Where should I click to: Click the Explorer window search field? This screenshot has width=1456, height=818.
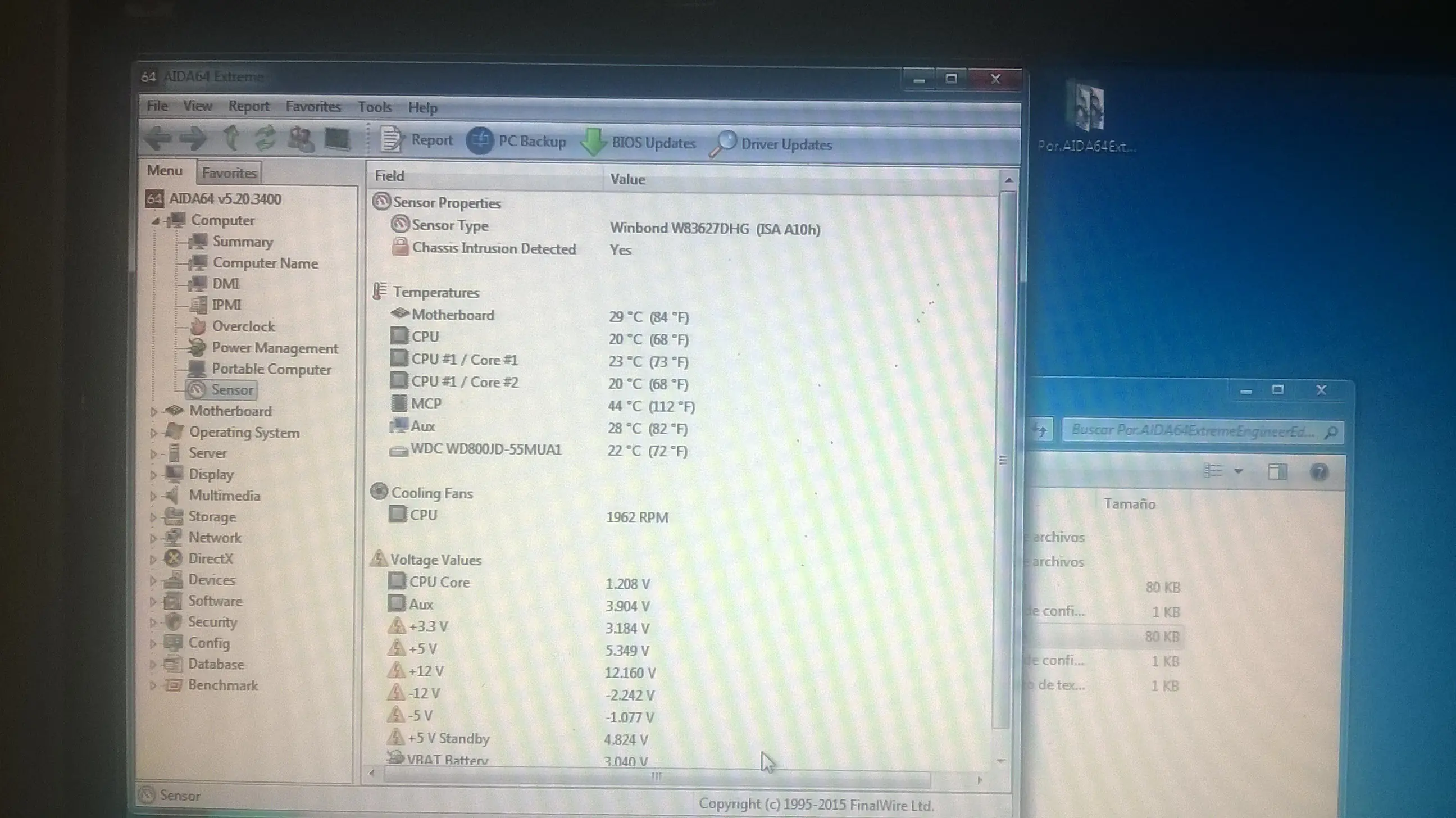[1203, 431]
